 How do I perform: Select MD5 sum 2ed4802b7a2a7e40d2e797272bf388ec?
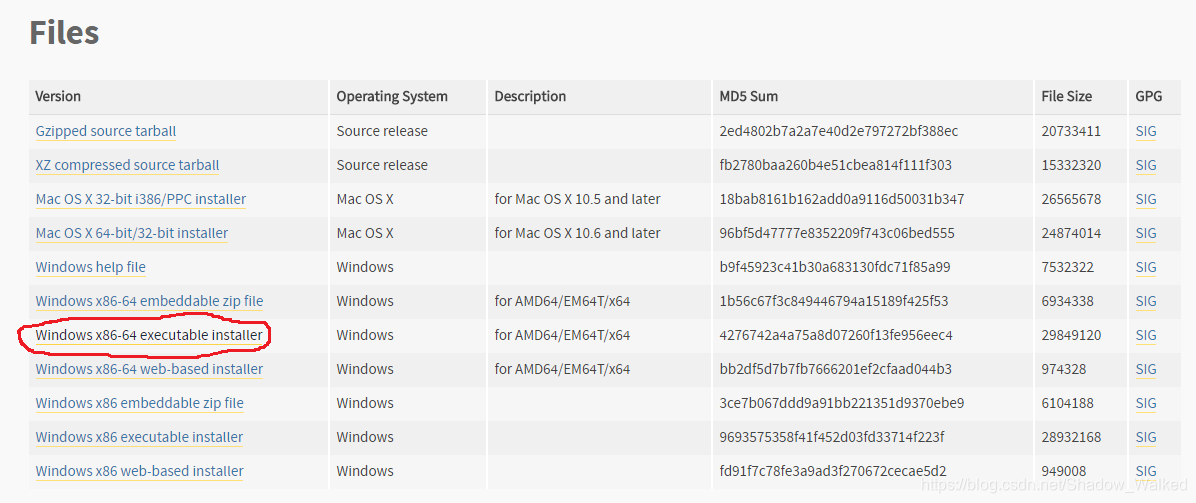[x=838, y=131]
